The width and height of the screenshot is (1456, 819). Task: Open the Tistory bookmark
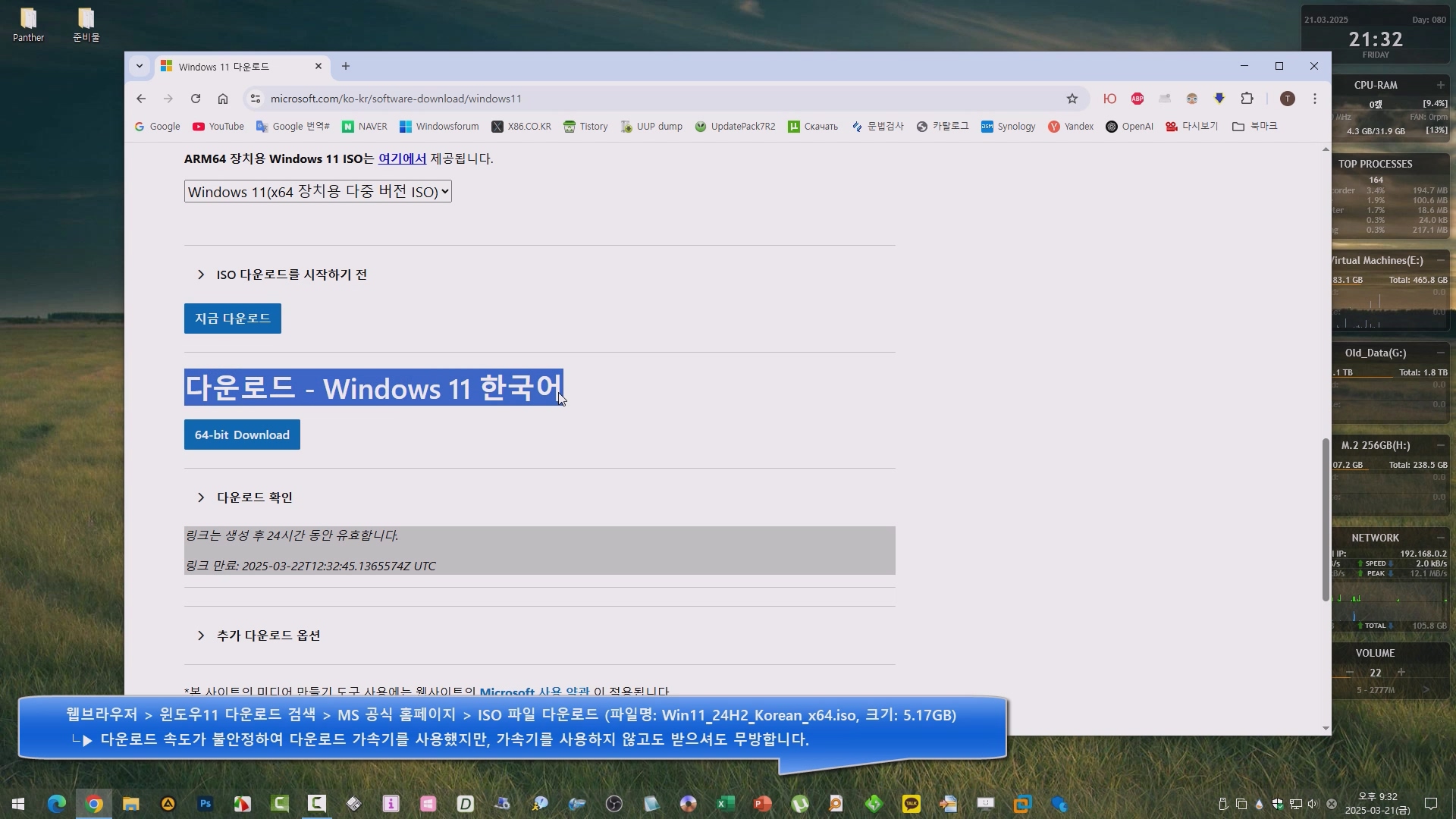tap(585, 127)
